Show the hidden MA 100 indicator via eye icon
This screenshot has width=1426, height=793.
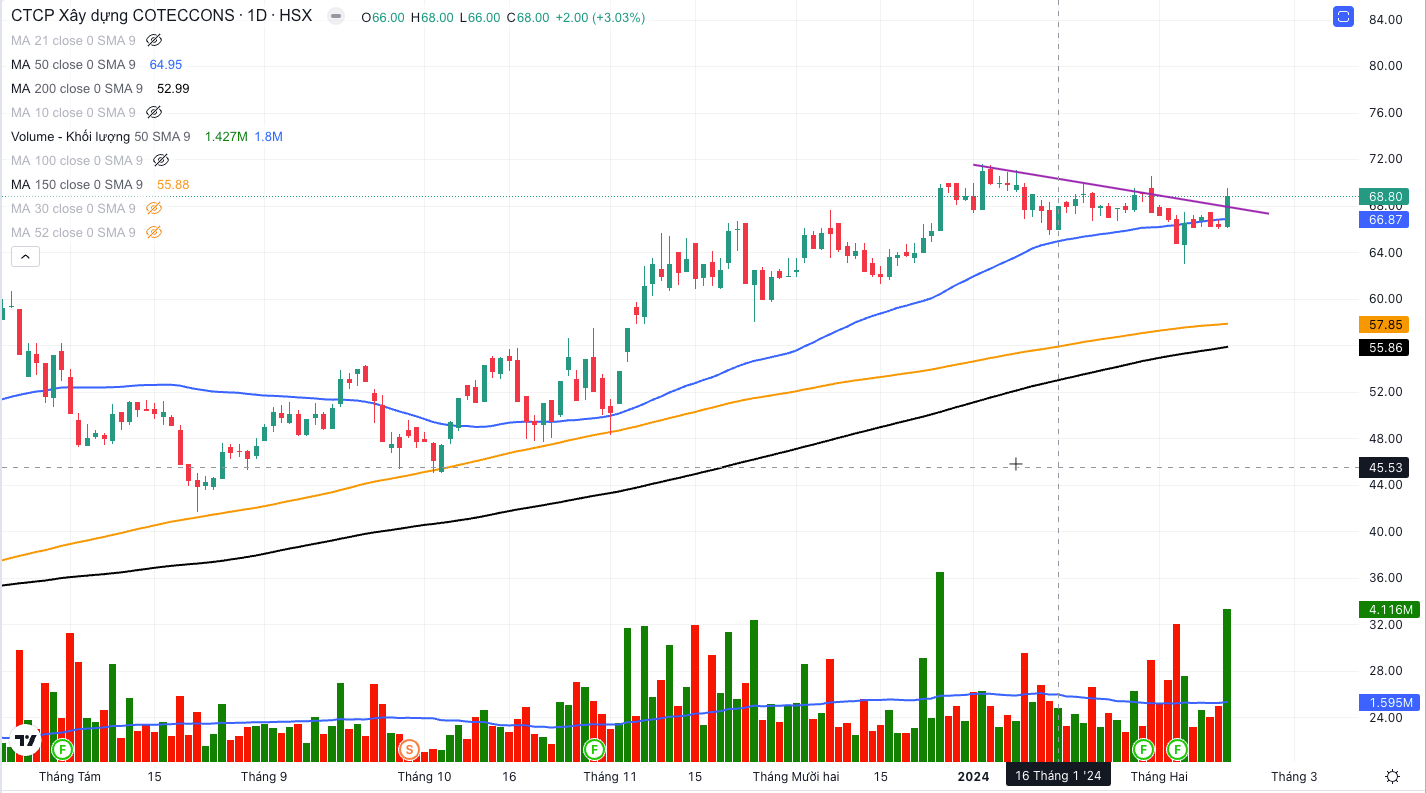click(161, 160)
